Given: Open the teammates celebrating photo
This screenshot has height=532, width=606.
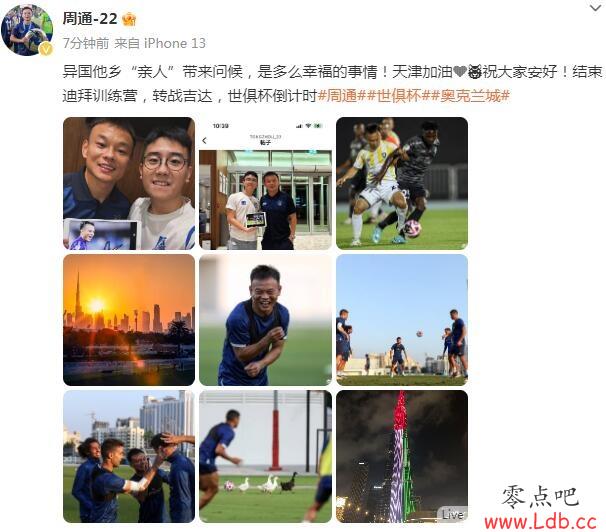Looking at the screenshot, I should (129, 456).
